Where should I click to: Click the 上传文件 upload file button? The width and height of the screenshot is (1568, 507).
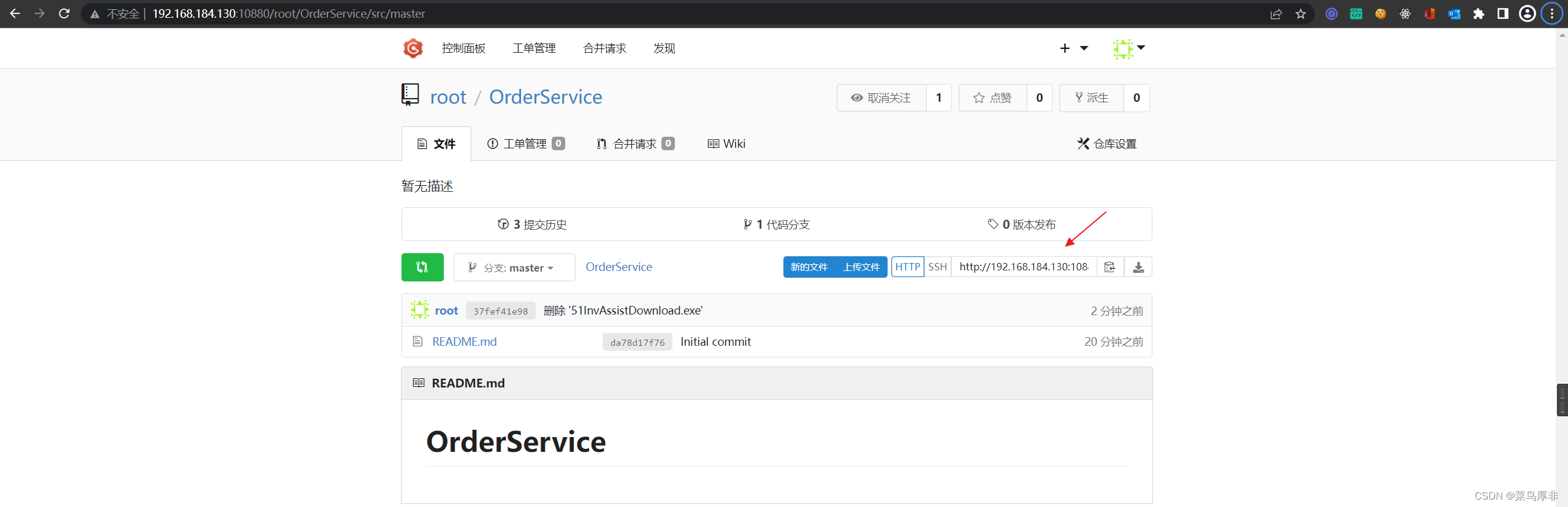(861, 267)
